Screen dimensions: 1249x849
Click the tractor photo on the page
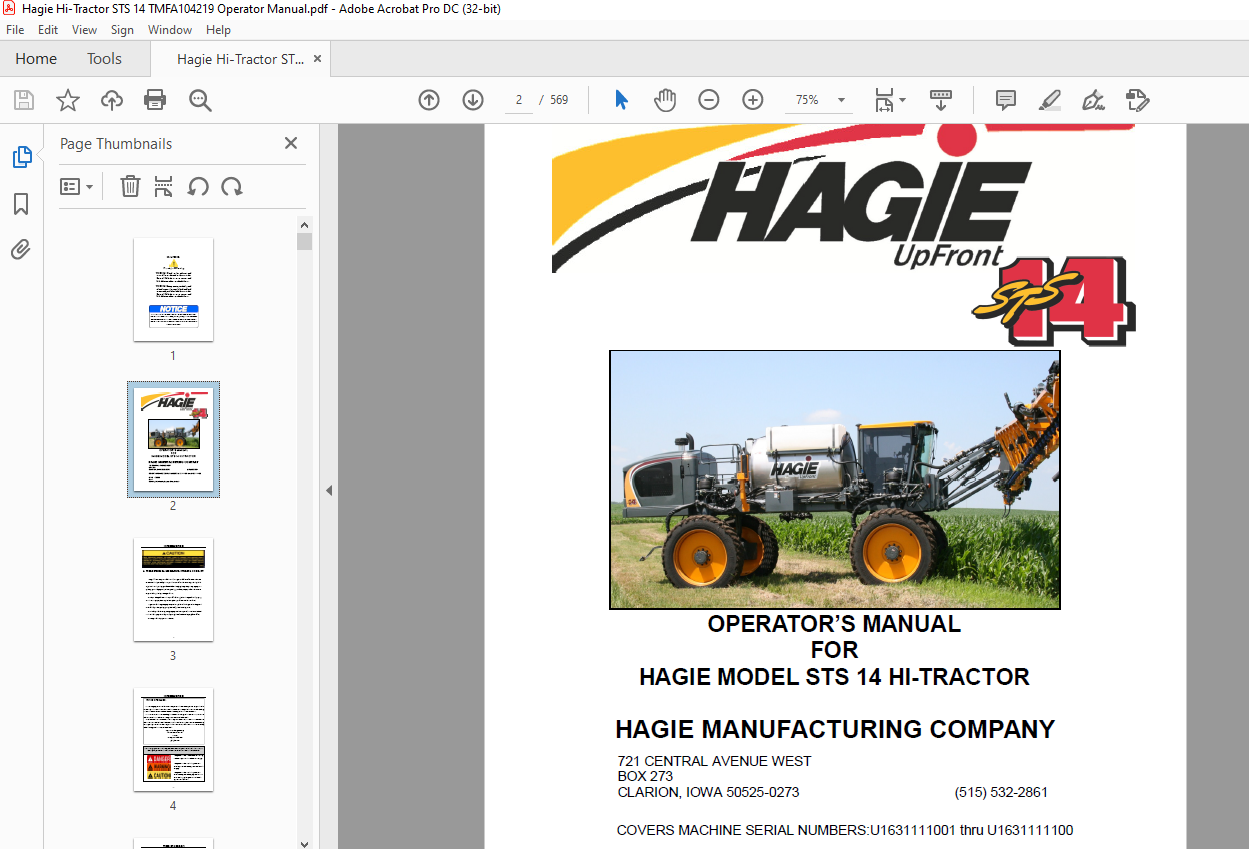(x=835, y=479)
